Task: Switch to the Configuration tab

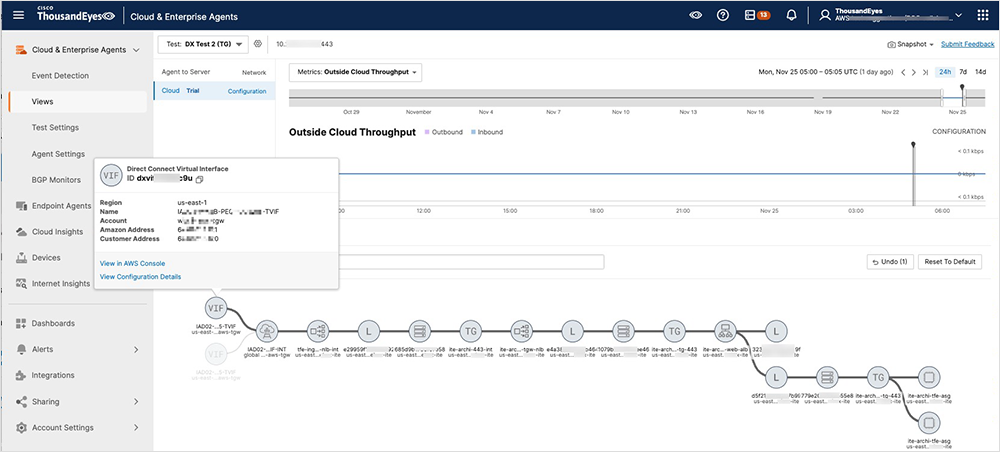Action: point(247,91)
